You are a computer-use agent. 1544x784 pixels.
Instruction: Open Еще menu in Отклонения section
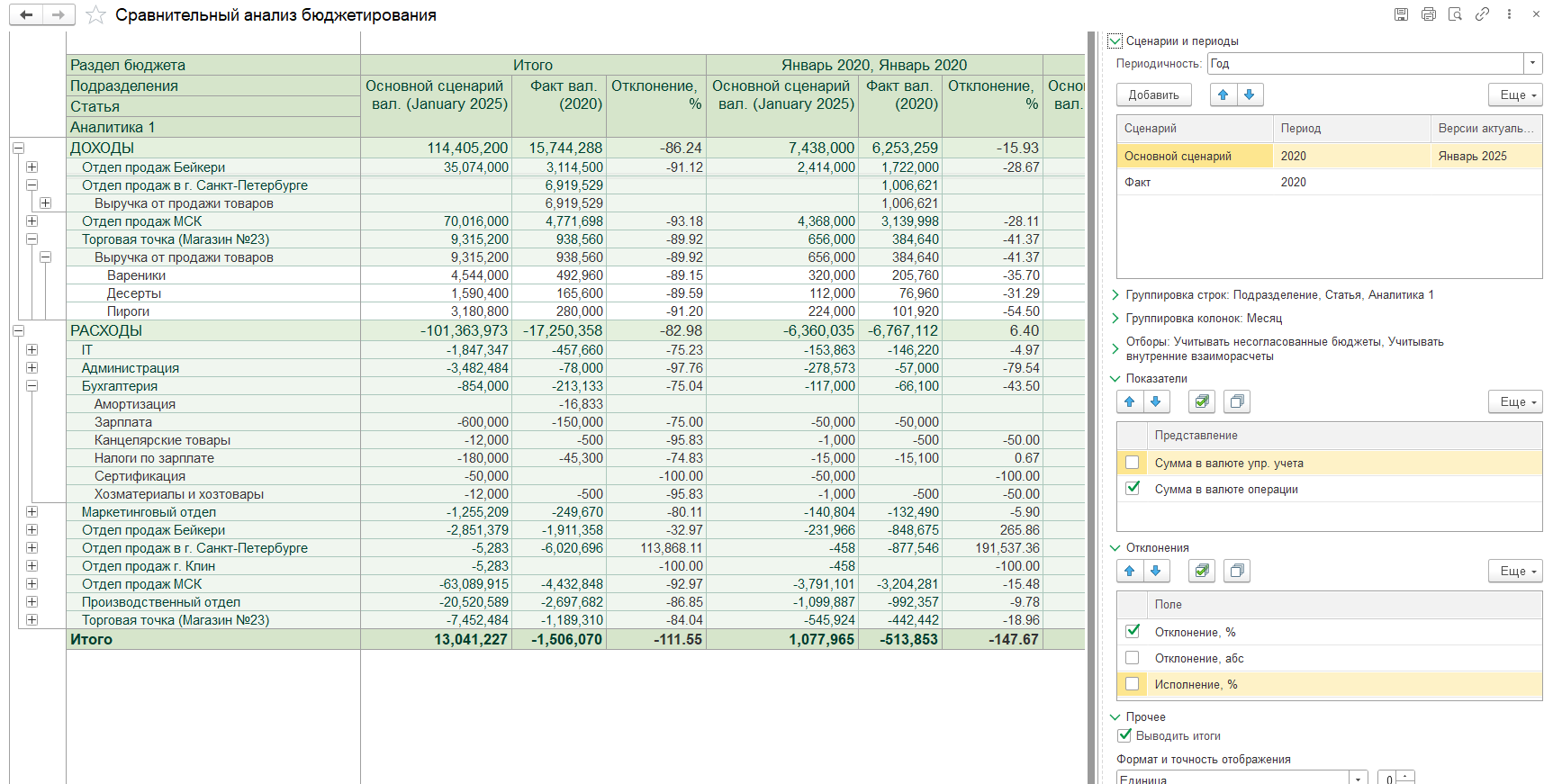[1515, 571]
